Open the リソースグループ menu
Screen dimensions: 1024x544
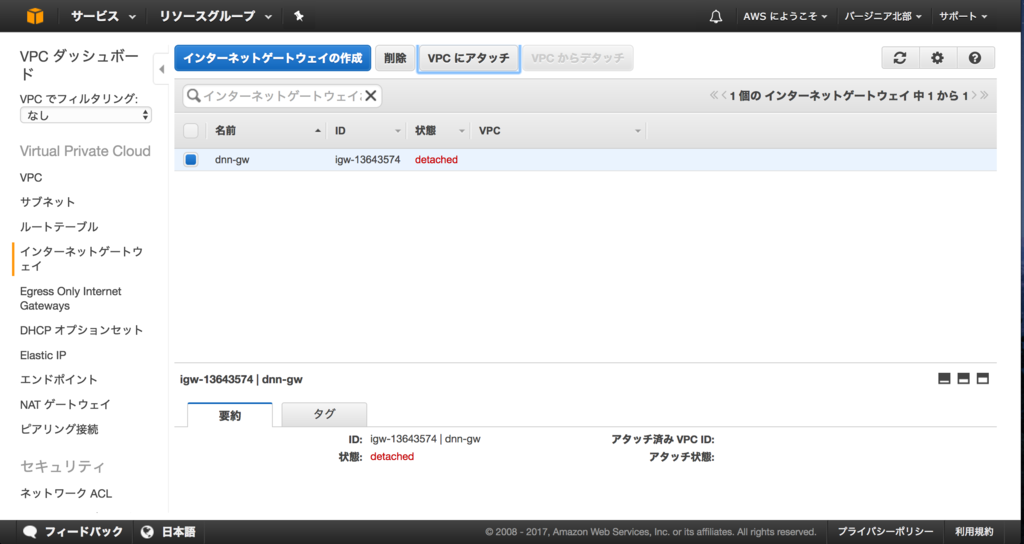click(216, 16)
